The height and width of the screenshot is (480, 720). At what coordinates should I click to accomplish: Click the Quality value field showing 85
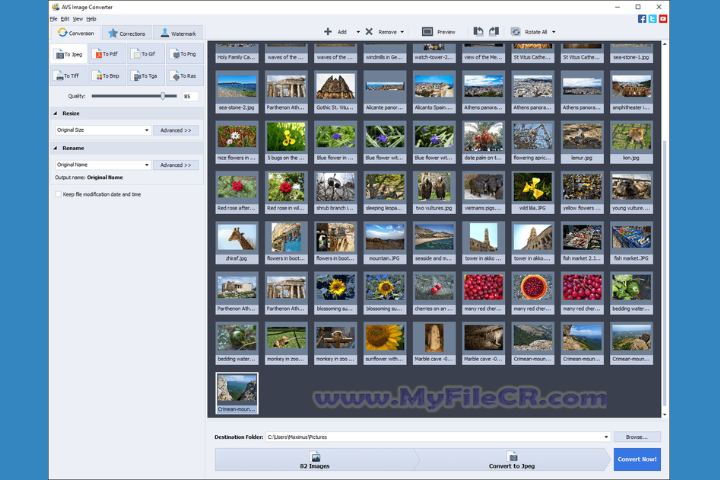pos(190,96)
